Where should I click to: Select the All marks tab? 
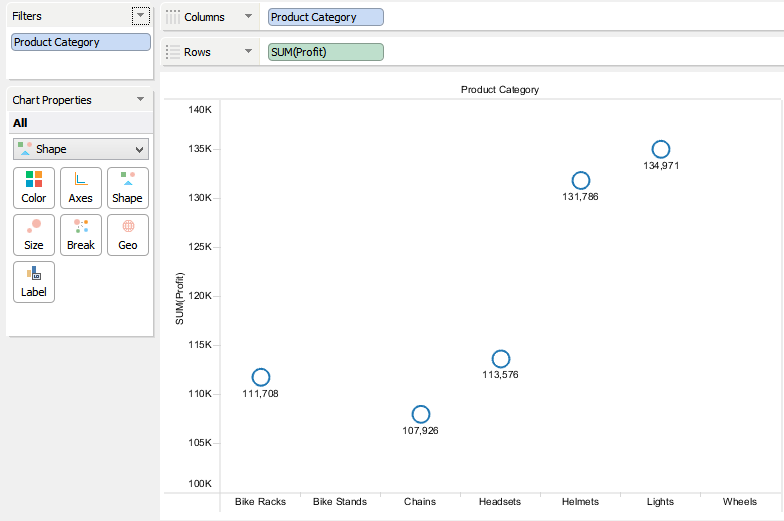[x=20, y=123]
